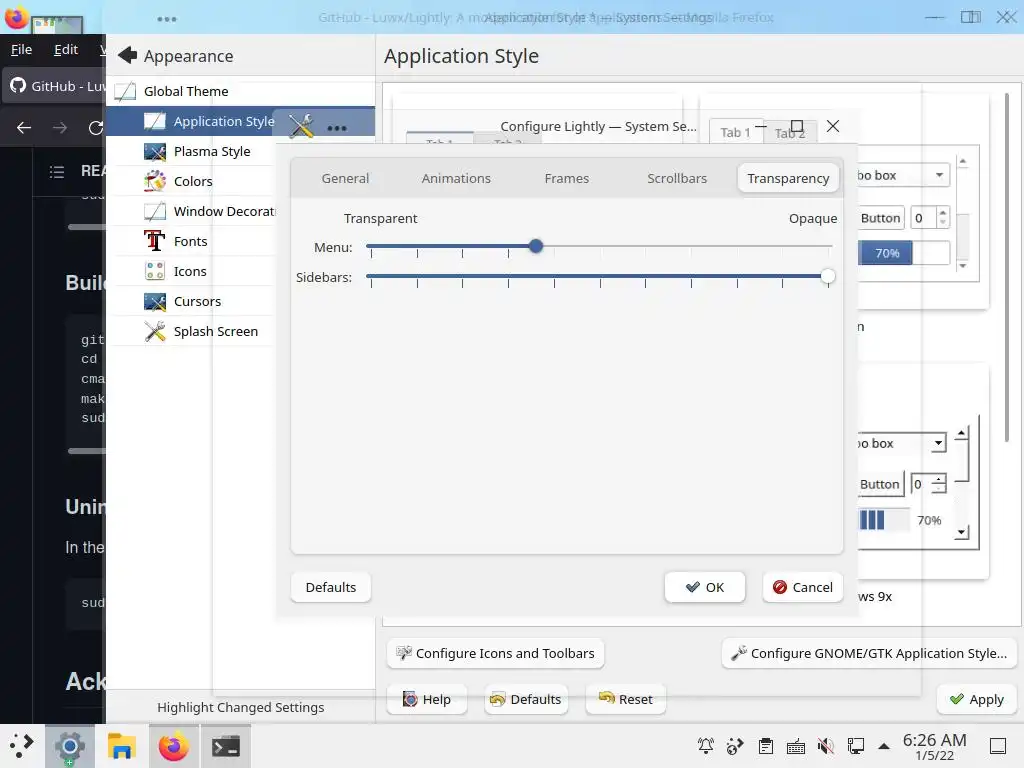Image resolution: width=1024 pixels, height=768 pixels.
Task: Toggle Highlight Changed Settings
Action: pos(240,707)
